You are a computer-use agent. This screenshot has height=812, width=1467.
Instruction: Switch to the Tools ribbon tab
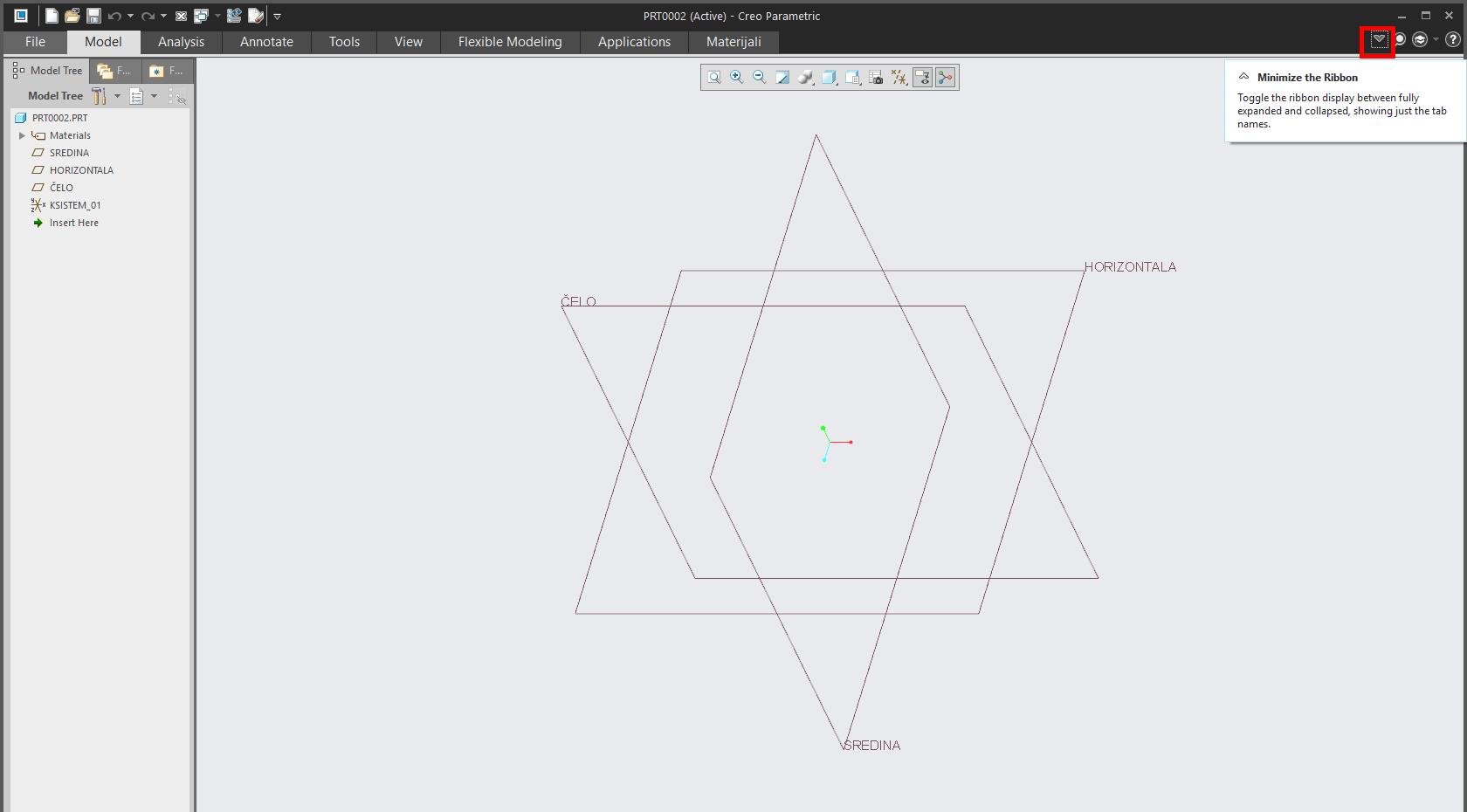tap(344, 42)
